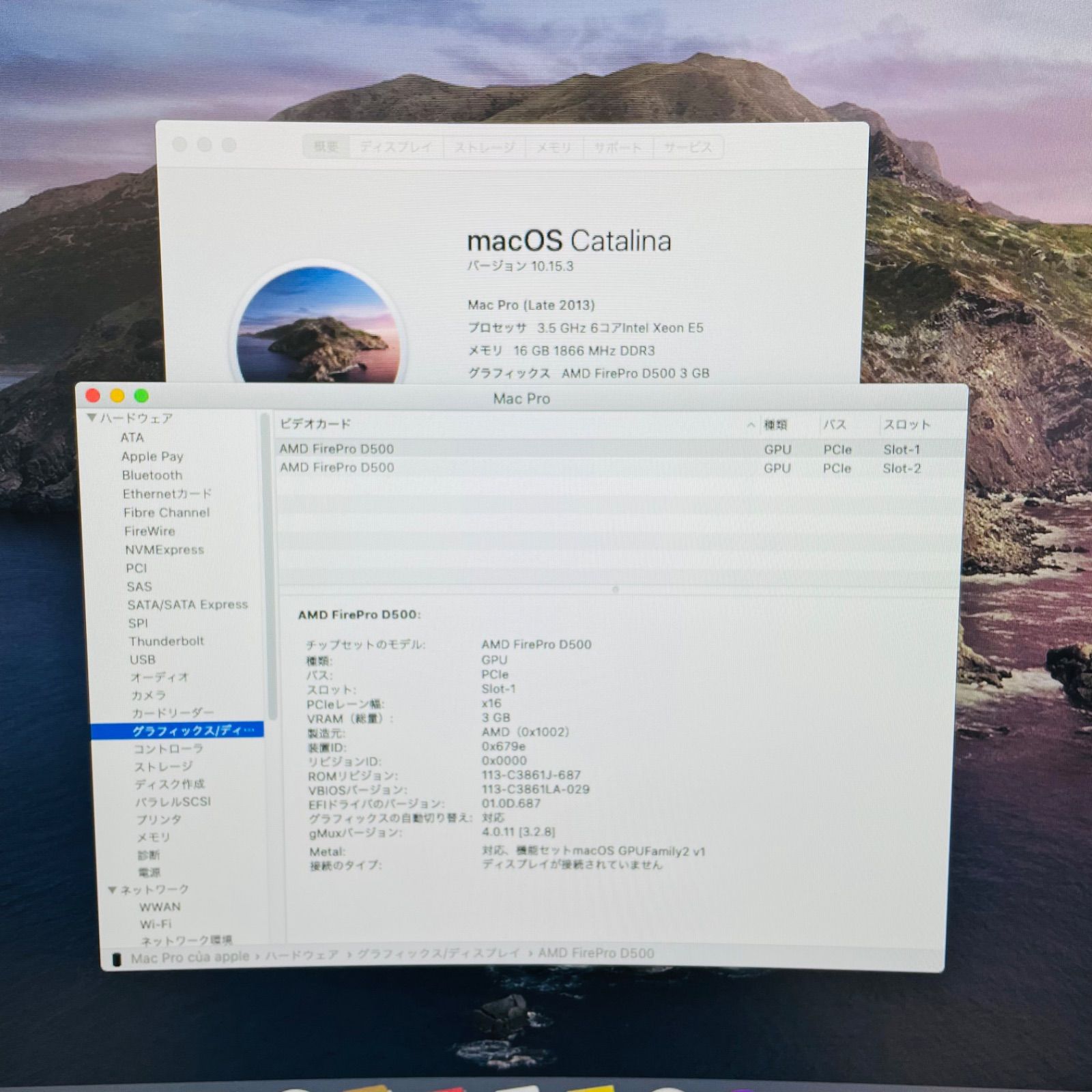Sort by the ビデオカード column header
Viewport: 1092px width, 1092px height.
tap(516, 424)
